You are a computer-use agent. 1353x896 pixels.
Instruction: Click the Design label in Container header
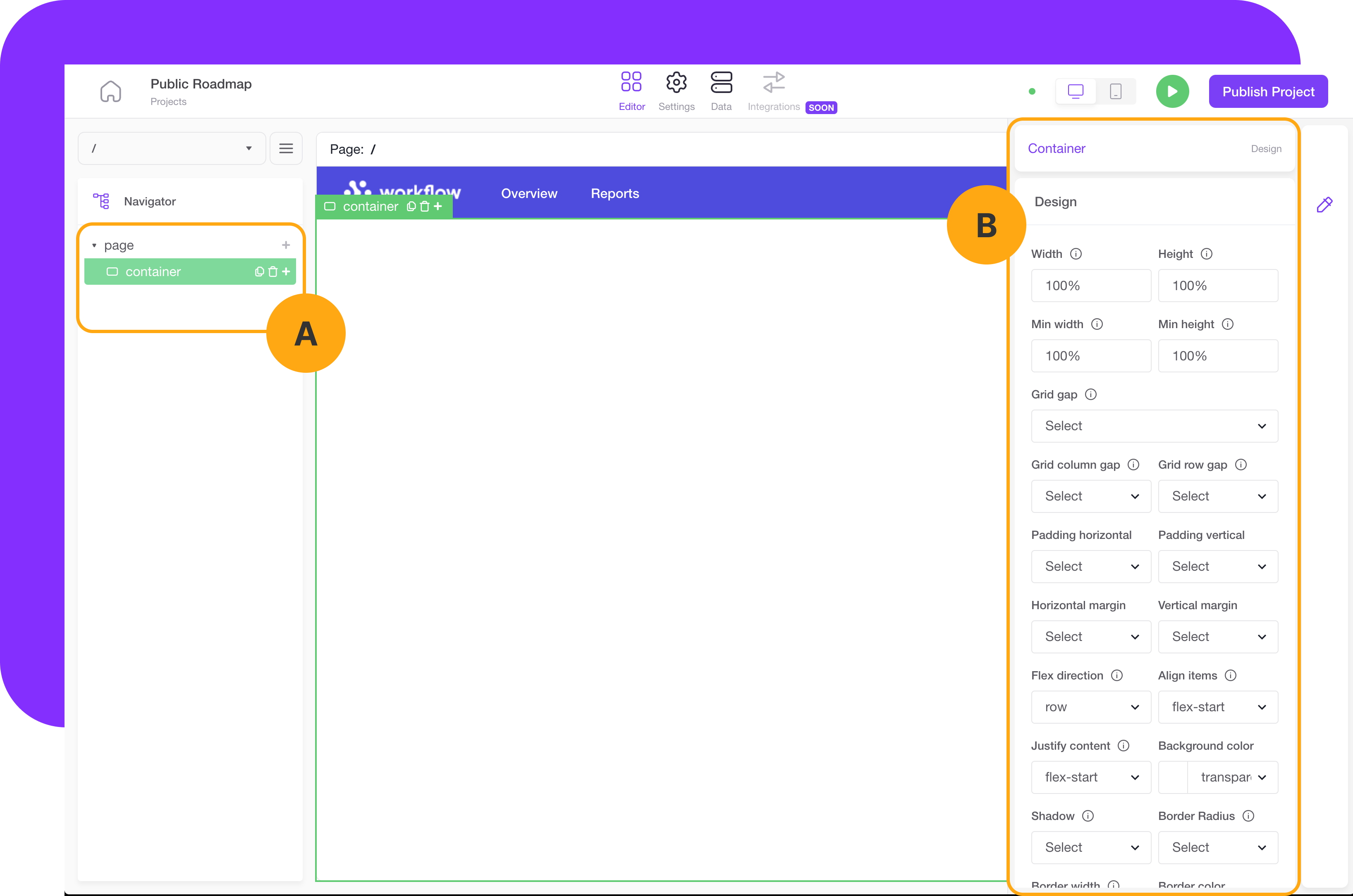[x=1266, y=148]
